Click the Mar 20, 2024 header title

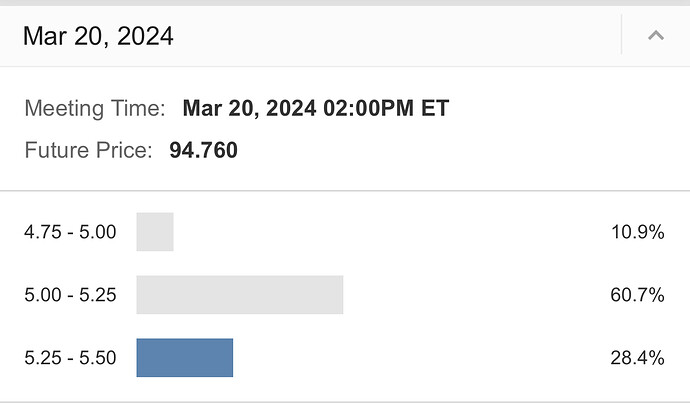click(x=98, y=37)
